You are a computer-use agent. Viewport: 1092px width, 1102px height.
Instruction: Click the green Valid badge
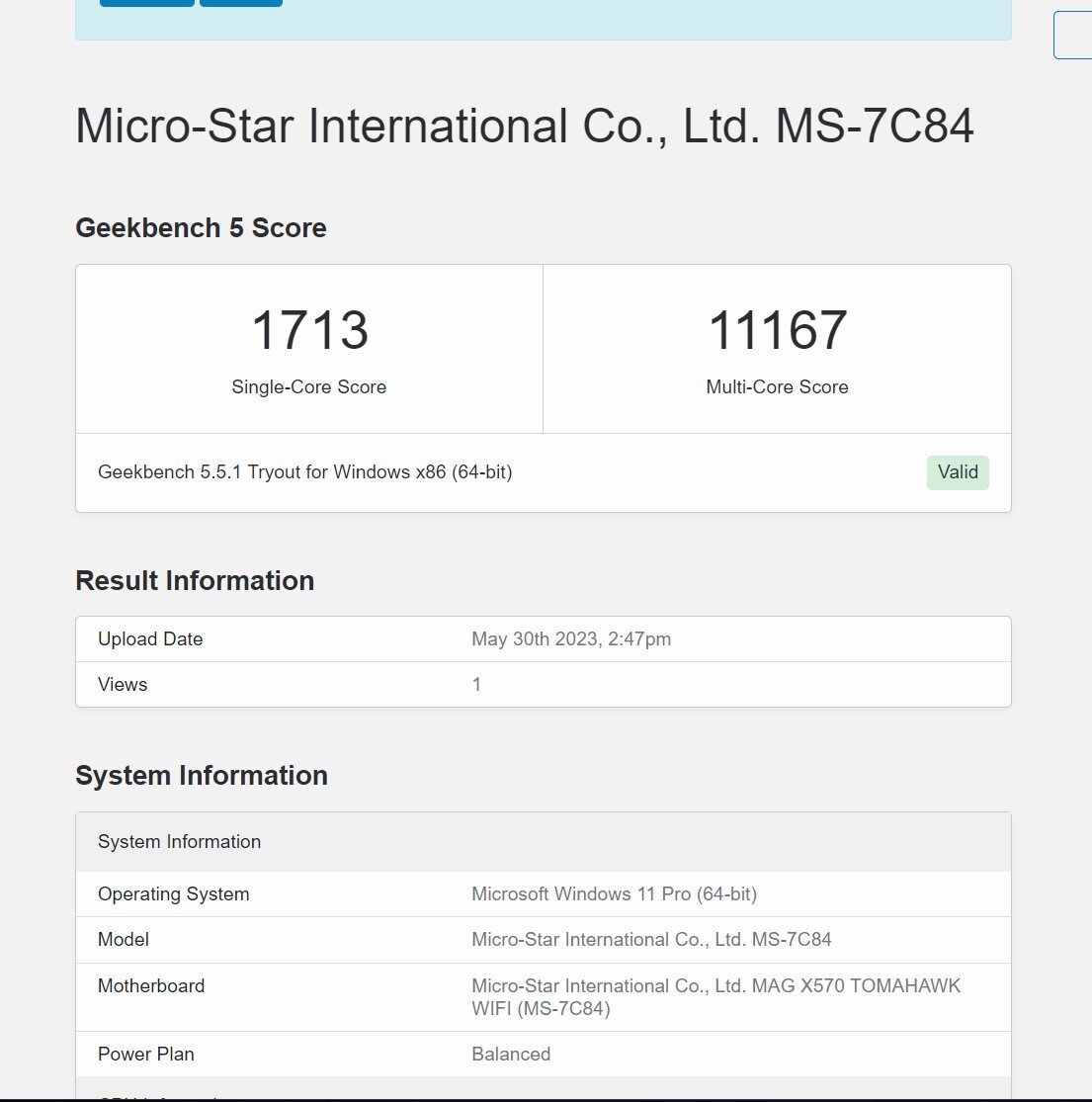[x=957, y=472]
